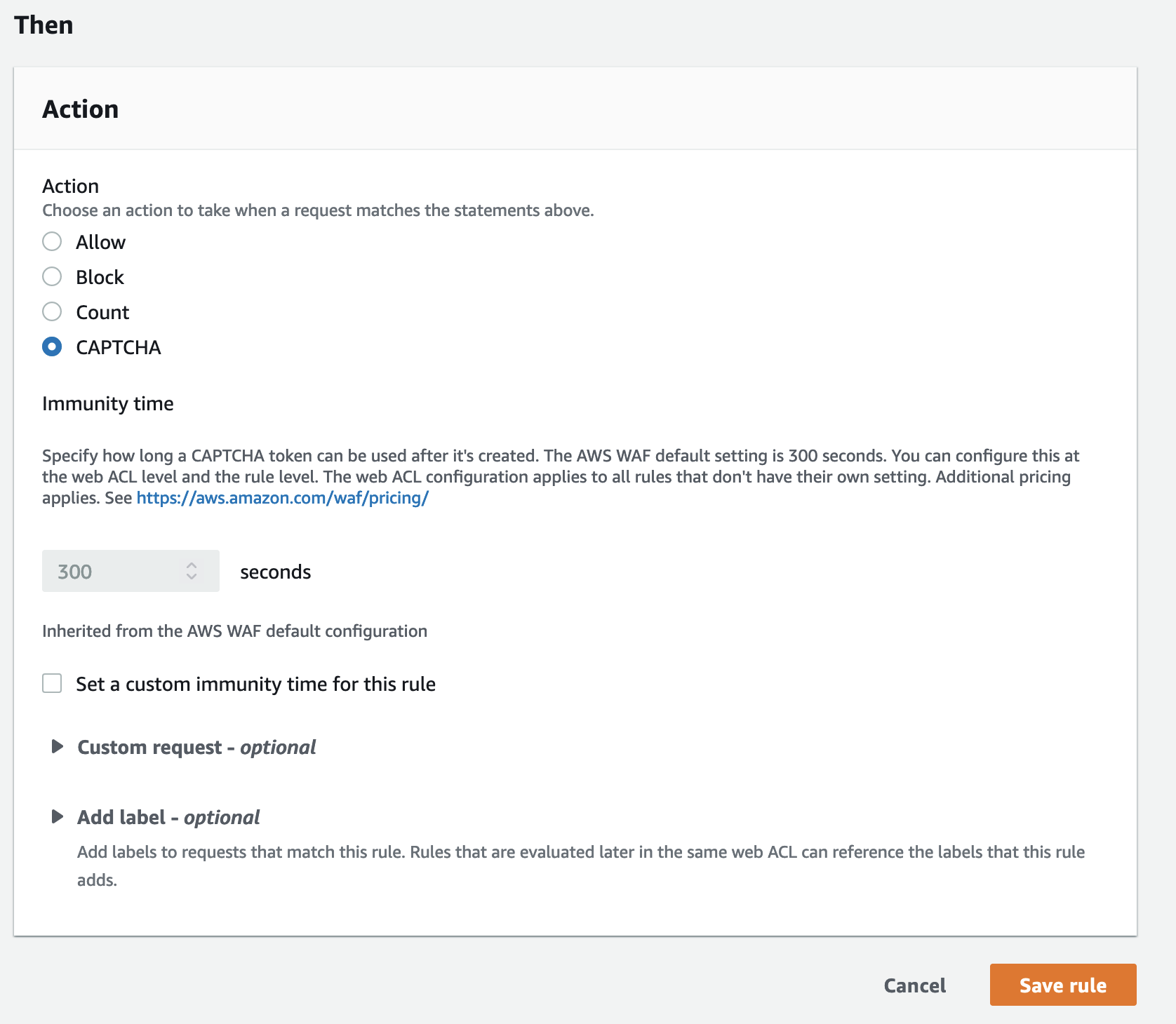The height and width of the screenshot is (1024, 1176).
Task: Click the CAPTCHA option label
Action: (119, 347)
